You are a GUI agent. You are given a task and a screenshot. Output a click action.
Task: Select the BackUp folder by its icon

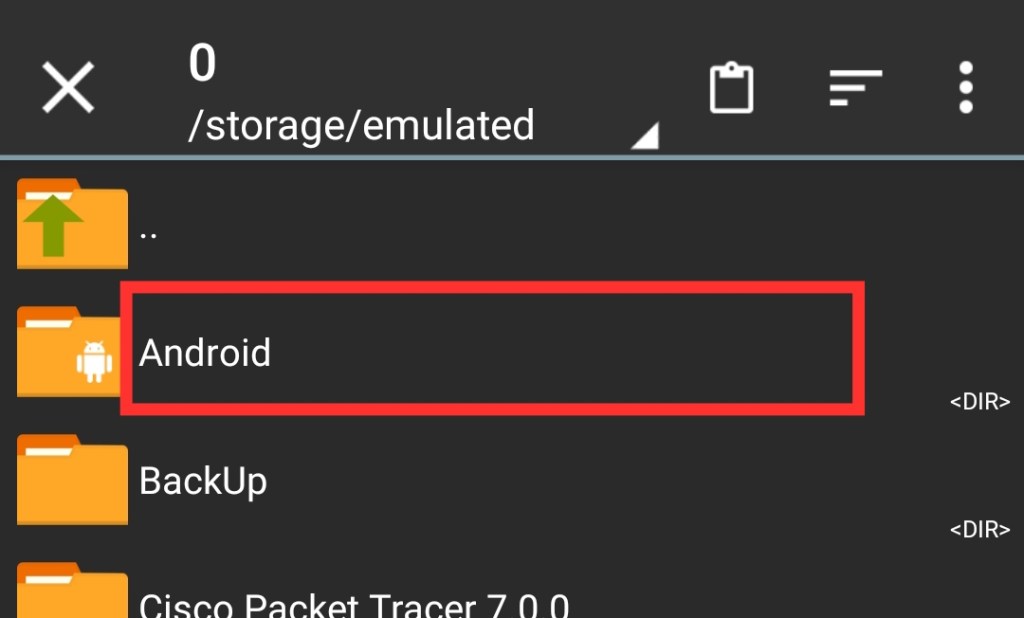click(72, 480)
